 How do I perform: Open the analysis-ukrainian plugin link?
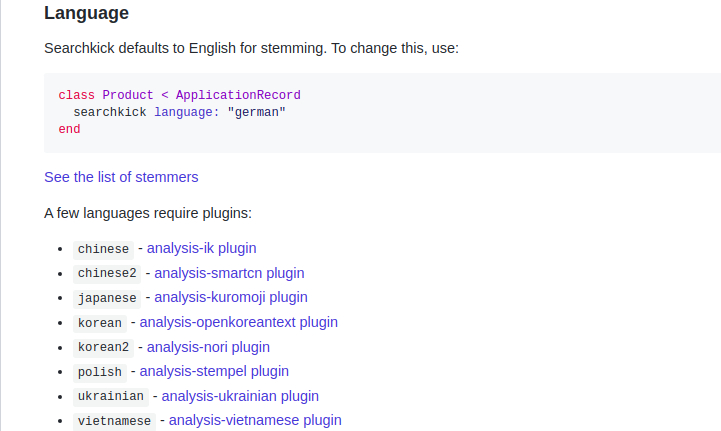coord(240,396)
